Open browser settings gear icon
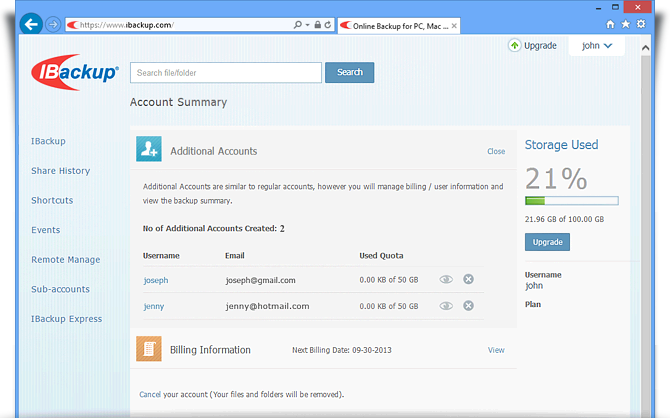Image resolution: width=670 pixels, height=418 pixels. 641,24
